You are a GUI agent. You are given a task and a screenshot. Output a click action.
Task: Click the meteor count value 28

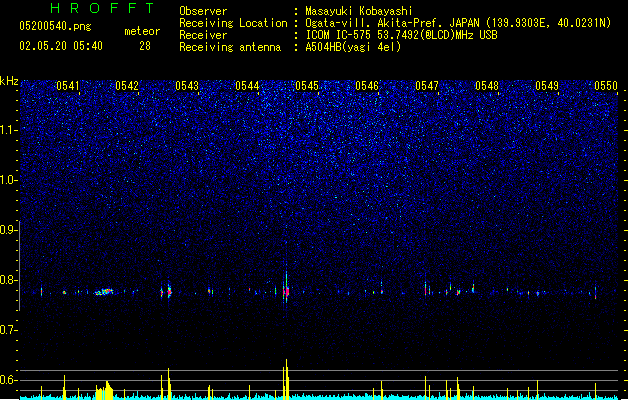click(x=145, y=46)
